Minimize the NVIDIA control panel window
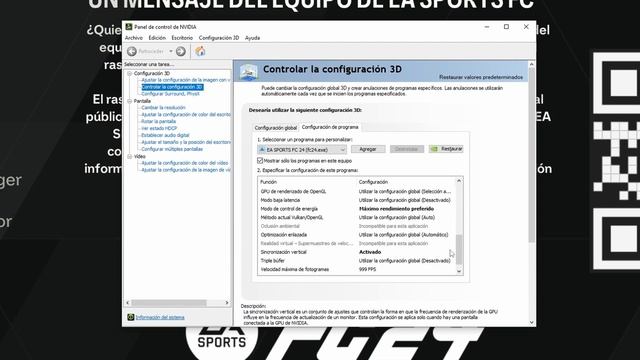 tap(487, 27)
